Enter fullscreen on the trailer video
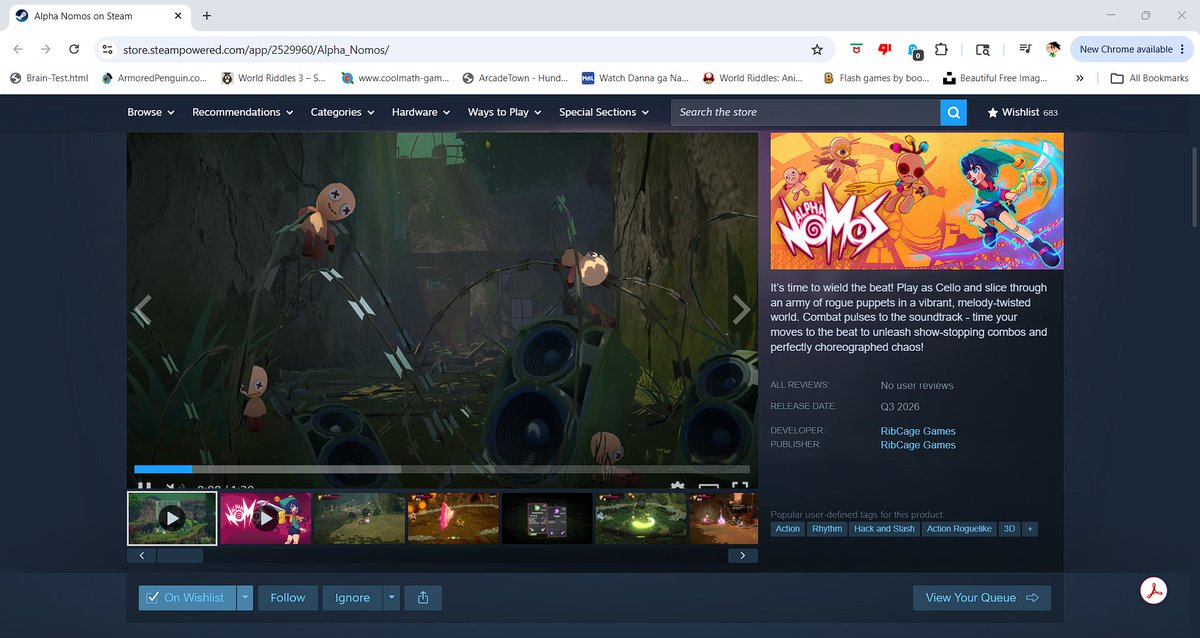 pos(740,488)
